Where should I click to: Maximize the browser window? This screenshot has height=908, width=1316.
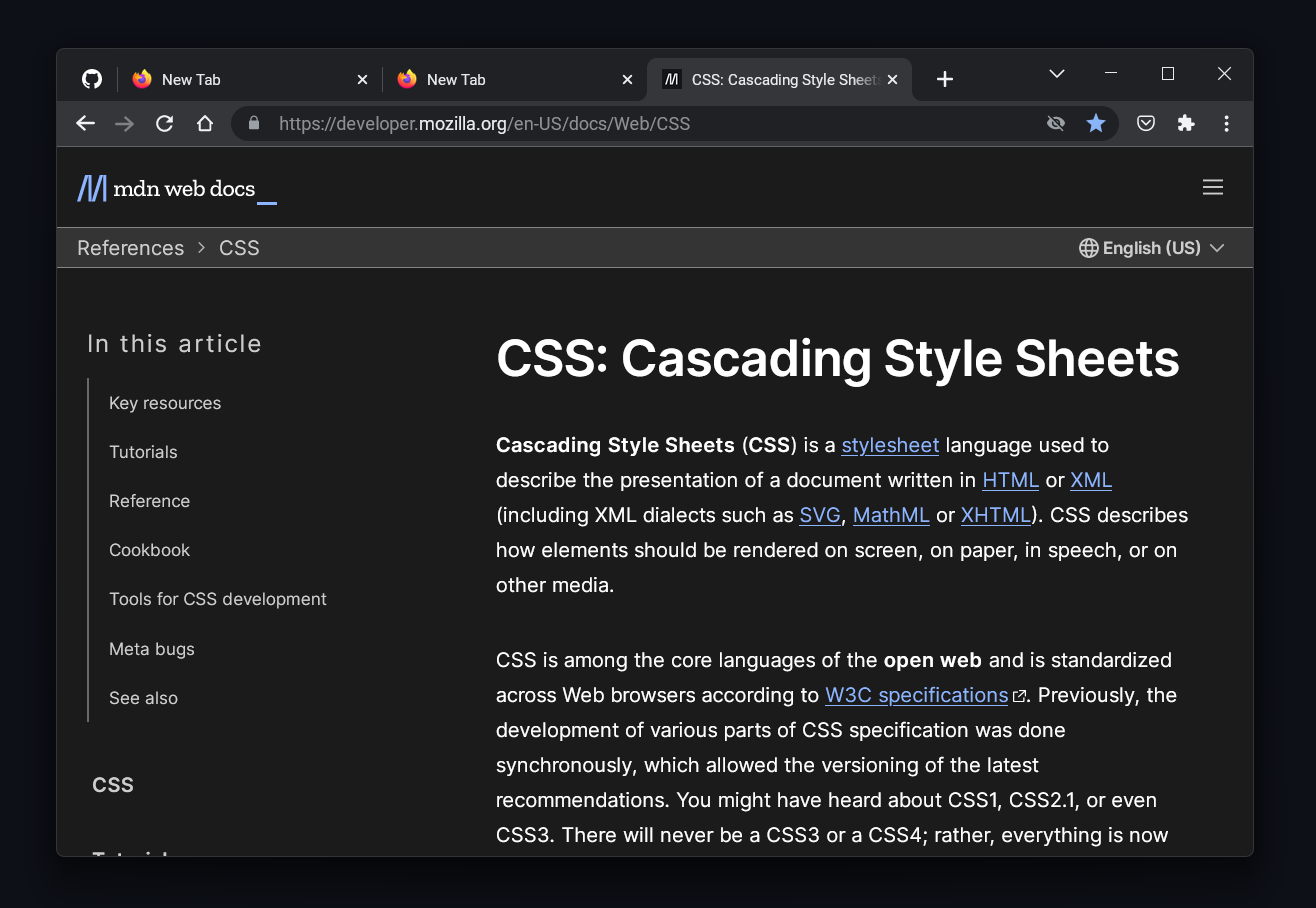click(1167, 74)
